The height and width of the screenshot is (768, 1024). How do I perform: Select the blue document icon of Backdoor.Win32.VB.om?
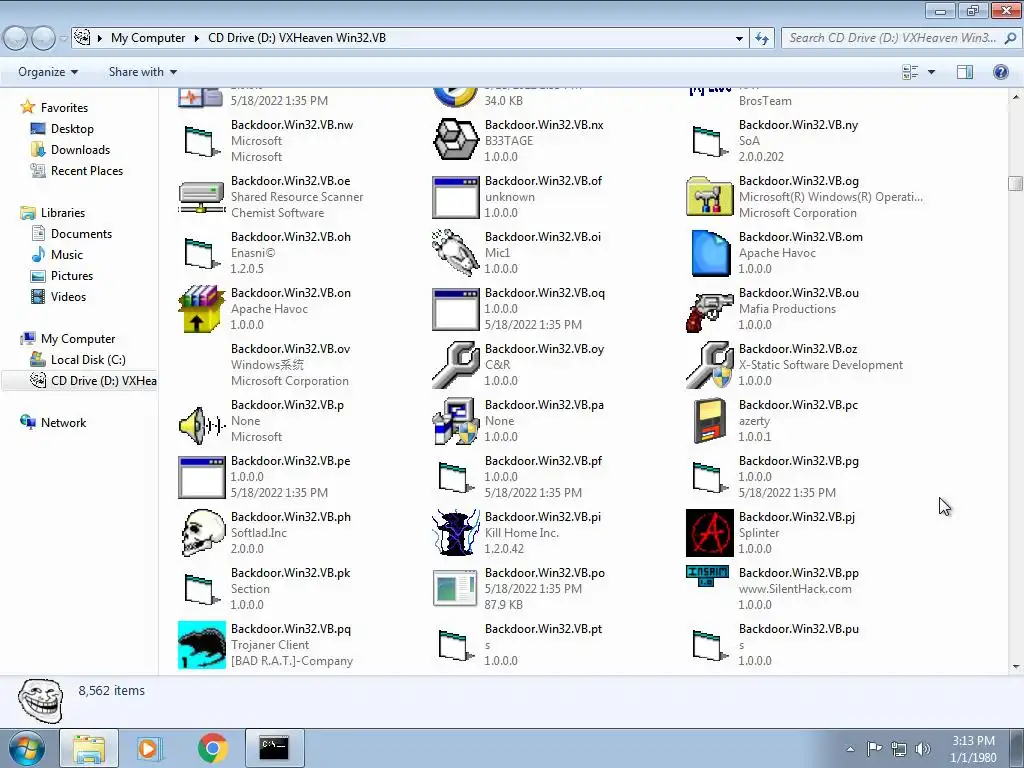tap(711, 253)
